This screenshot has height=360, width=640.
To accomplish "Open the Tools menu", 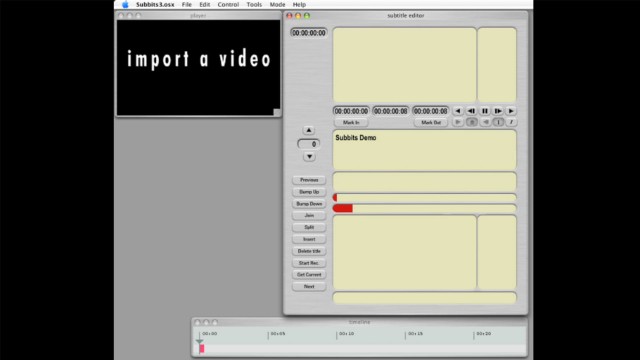I will [254, 4].
